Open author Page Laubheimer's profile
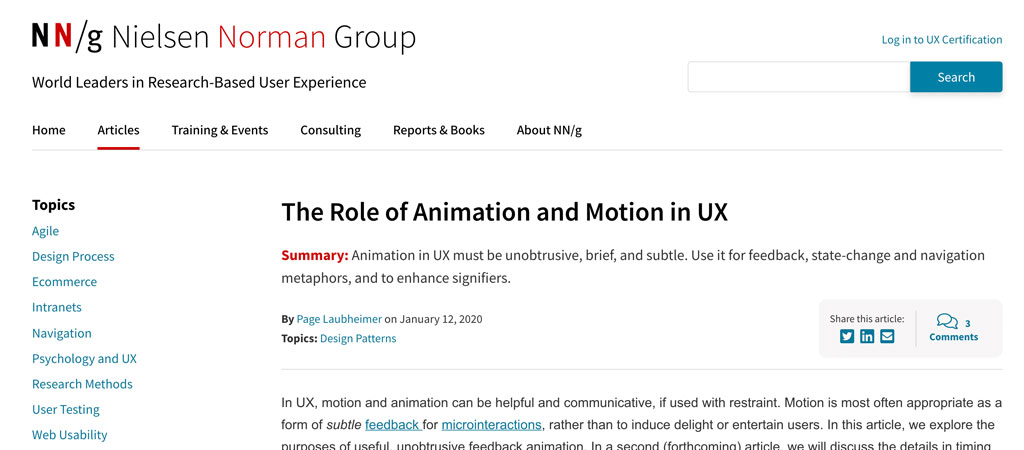Viewport: 1024px width, 450px height. tap(339, 319)
